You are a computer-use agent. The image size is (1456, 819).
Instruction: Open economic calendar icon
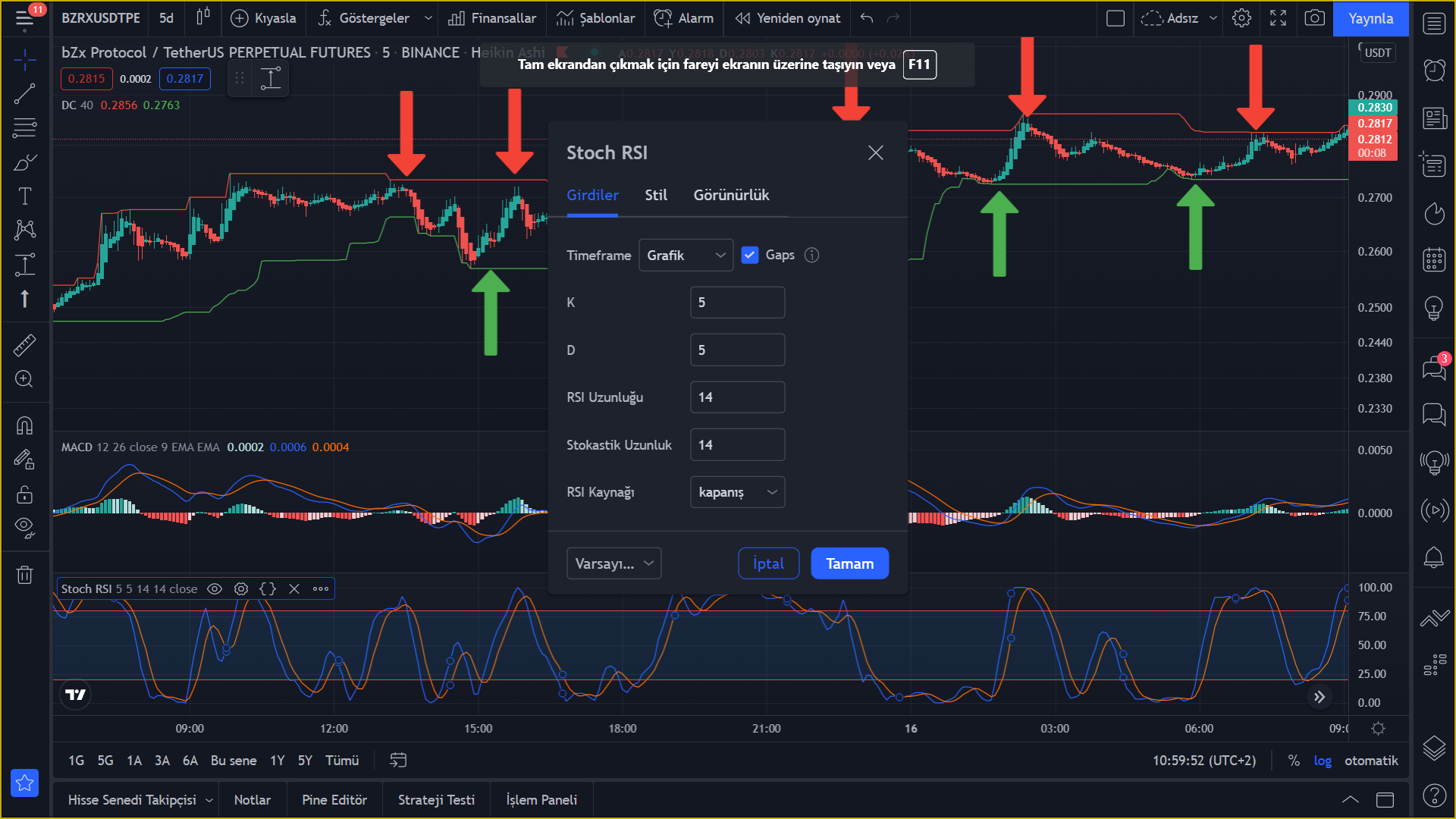[1434, 259]
